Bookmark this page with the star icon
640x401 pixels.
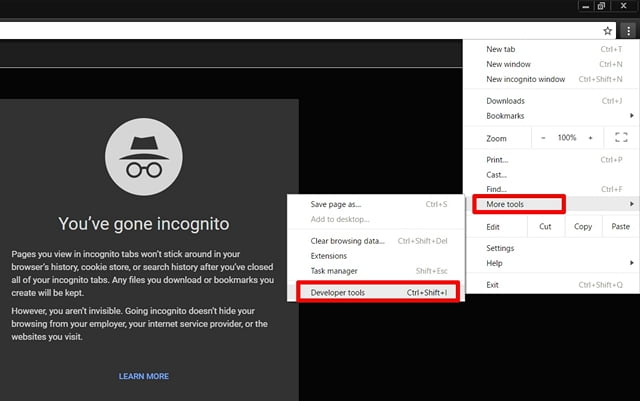pos(607,31)
